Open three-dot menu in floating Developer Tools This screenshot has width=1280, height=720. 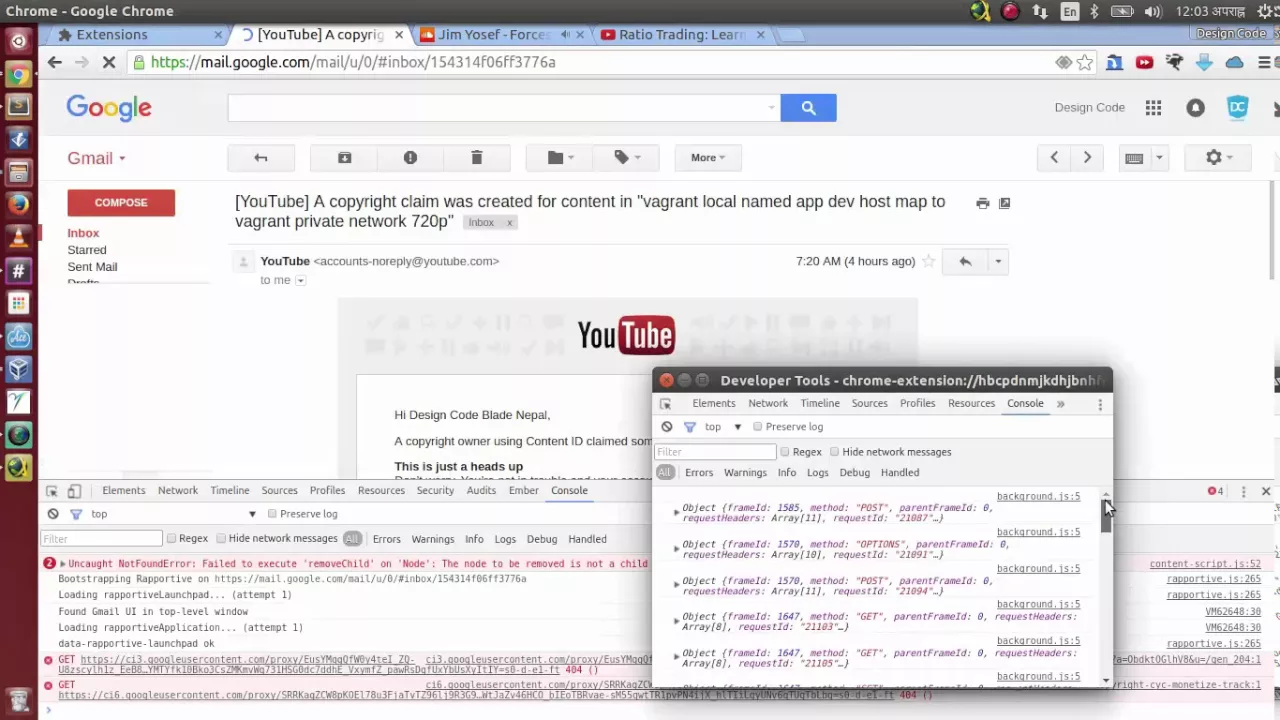coord(1100,404)
